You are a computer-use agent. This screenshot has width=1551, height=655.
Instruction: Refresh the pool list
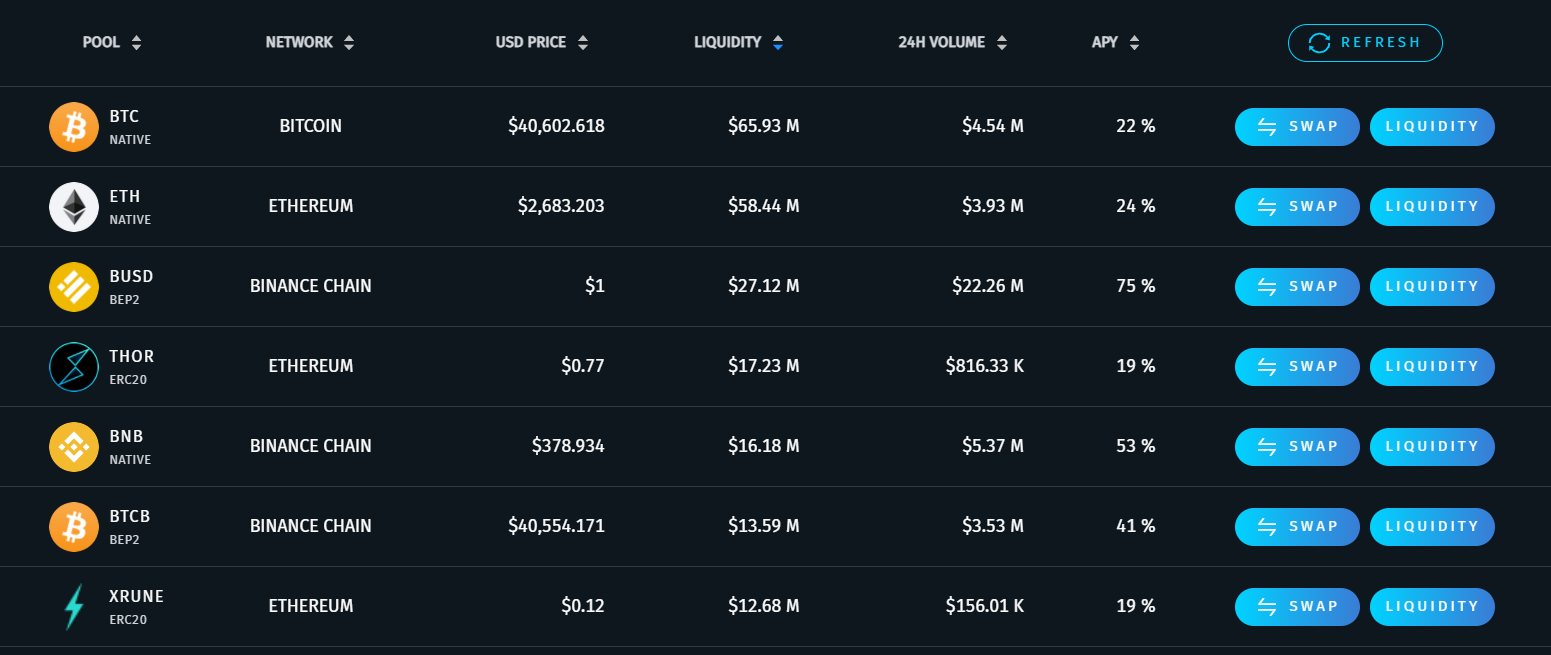tap(1365, 43)
